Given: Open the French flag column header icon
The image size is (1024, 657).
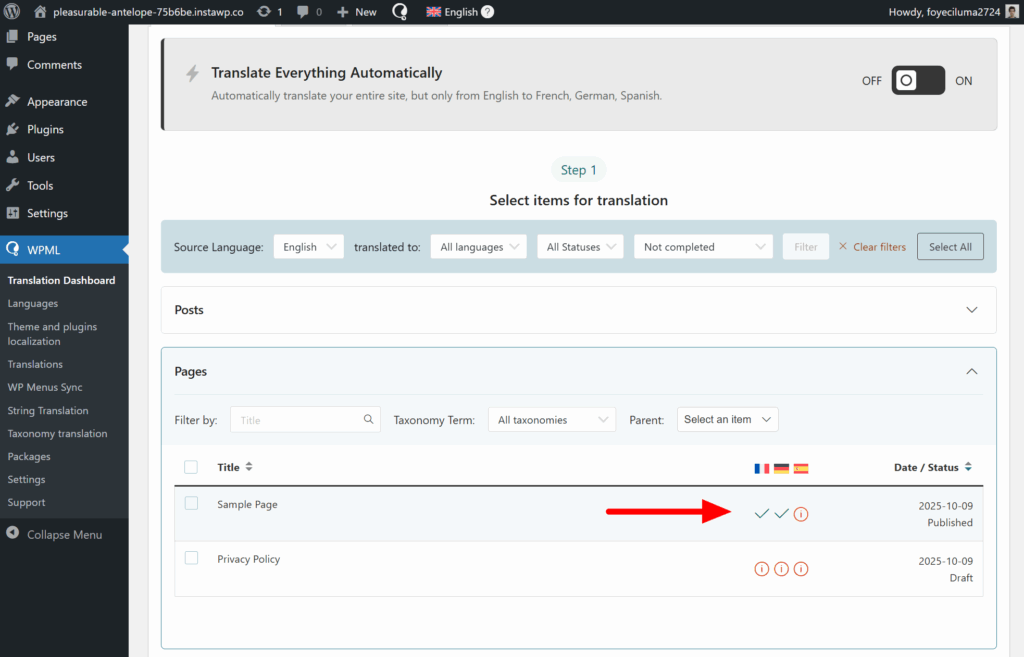Looking at the screenshot, I should [x=762, y=467].
